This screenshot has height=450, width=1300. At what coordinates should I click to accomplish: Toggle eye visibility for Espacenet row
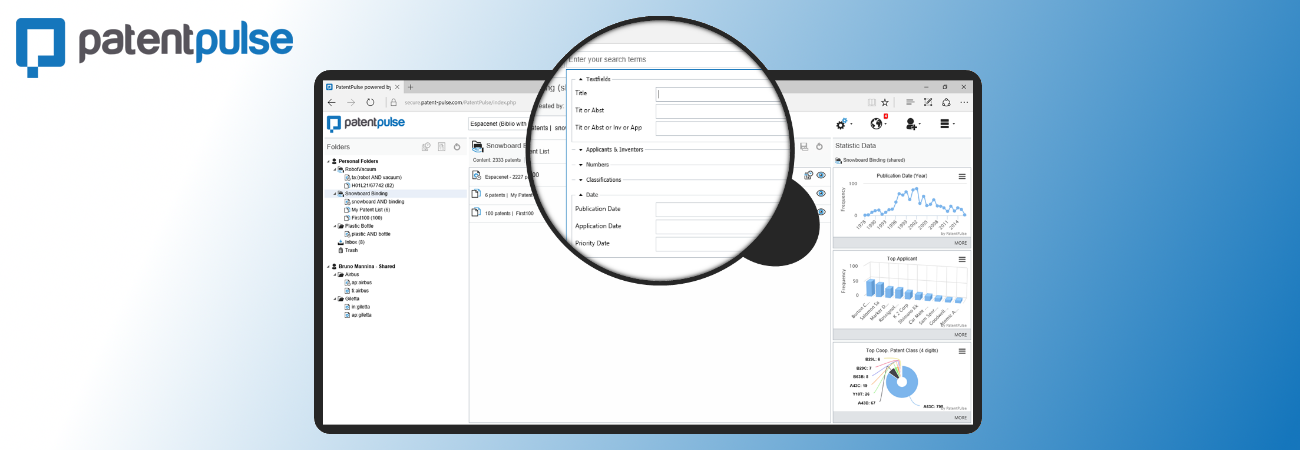click(x=821, y=175)
